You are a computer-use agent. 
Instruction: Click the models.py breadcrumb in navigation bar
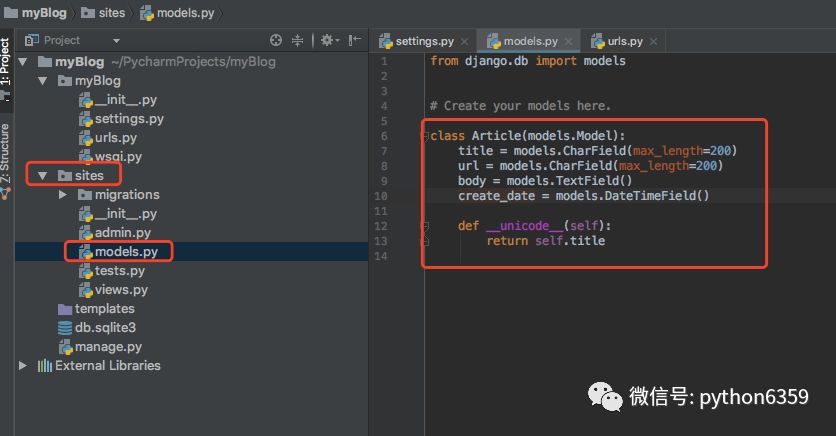[x=177, y=13]
